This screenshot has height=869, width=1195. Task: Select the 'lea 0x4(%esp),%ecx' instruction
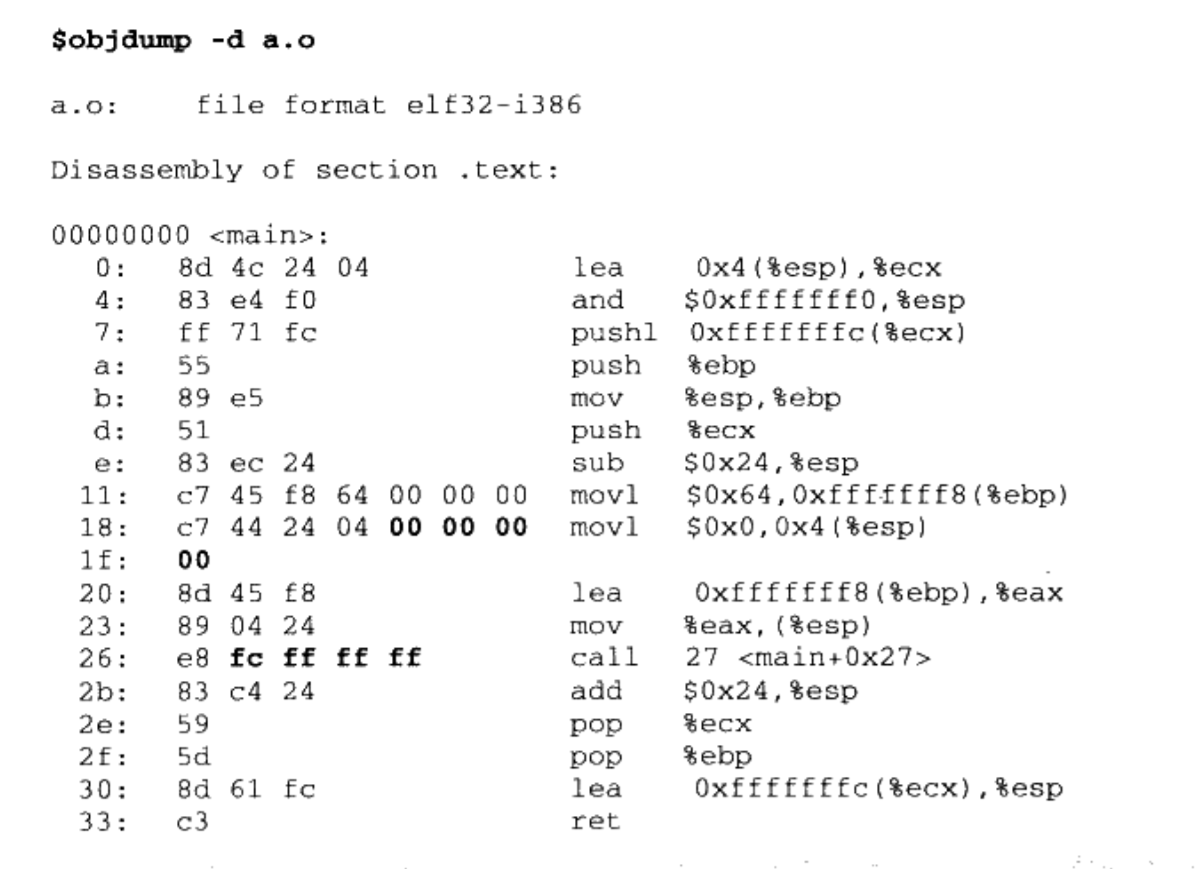click(x=757, y=268)
